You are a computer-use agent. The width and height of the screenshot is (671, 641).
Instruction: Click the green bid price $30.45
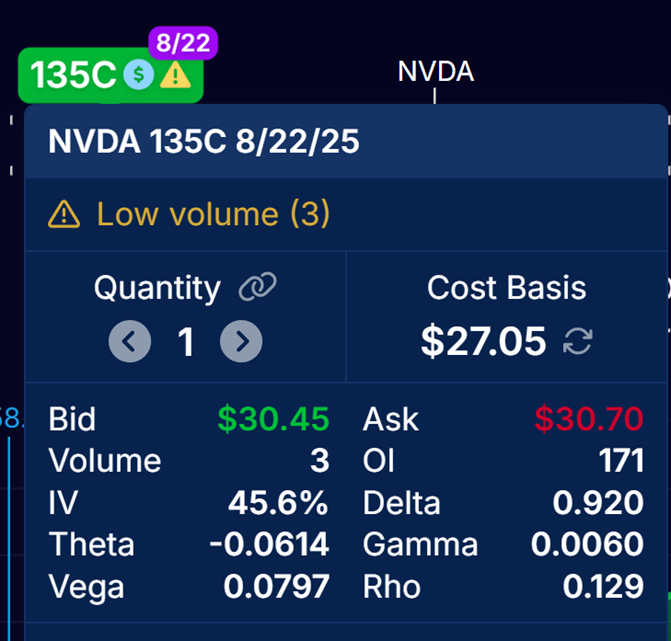pos(273,420)
